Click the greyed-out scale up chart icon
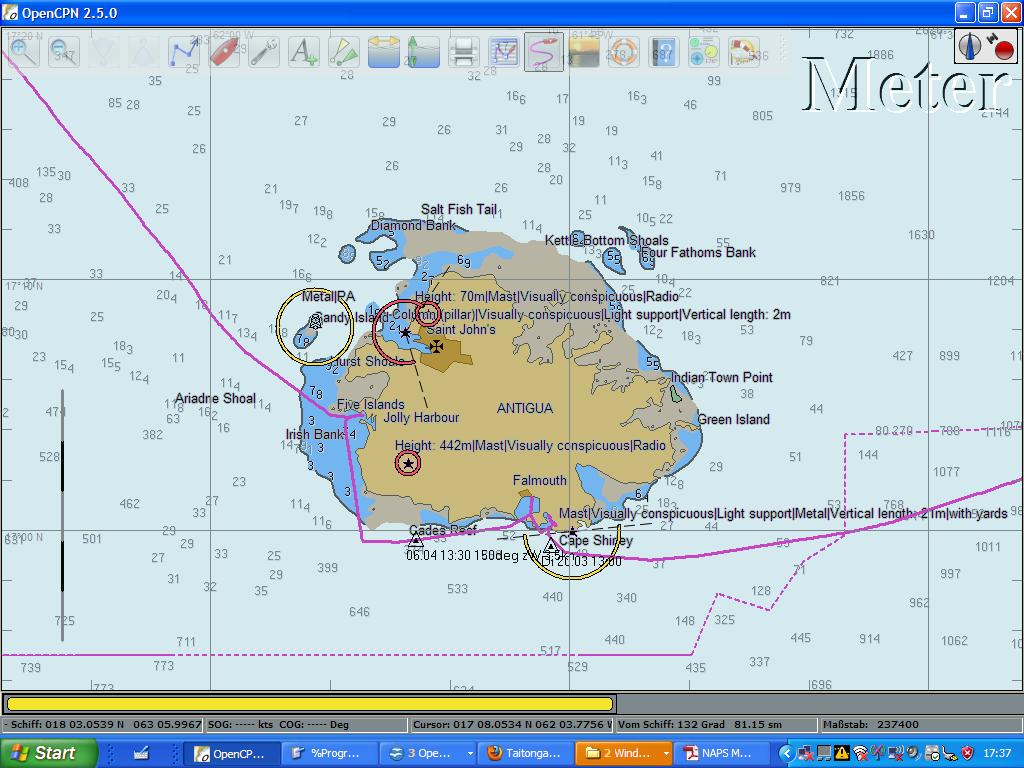The height and width of the screenshot is (768, 1024). pos(144,52)
